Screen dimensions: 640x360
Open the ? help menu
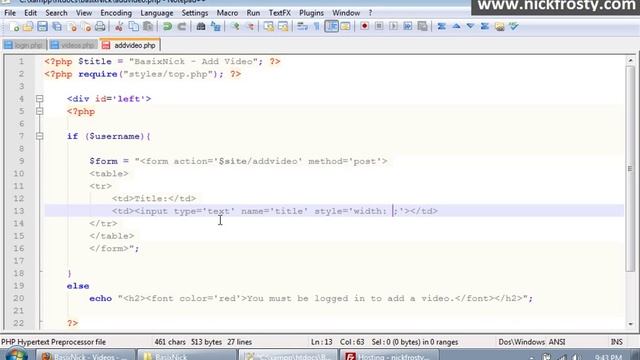(x=370, y=13)
